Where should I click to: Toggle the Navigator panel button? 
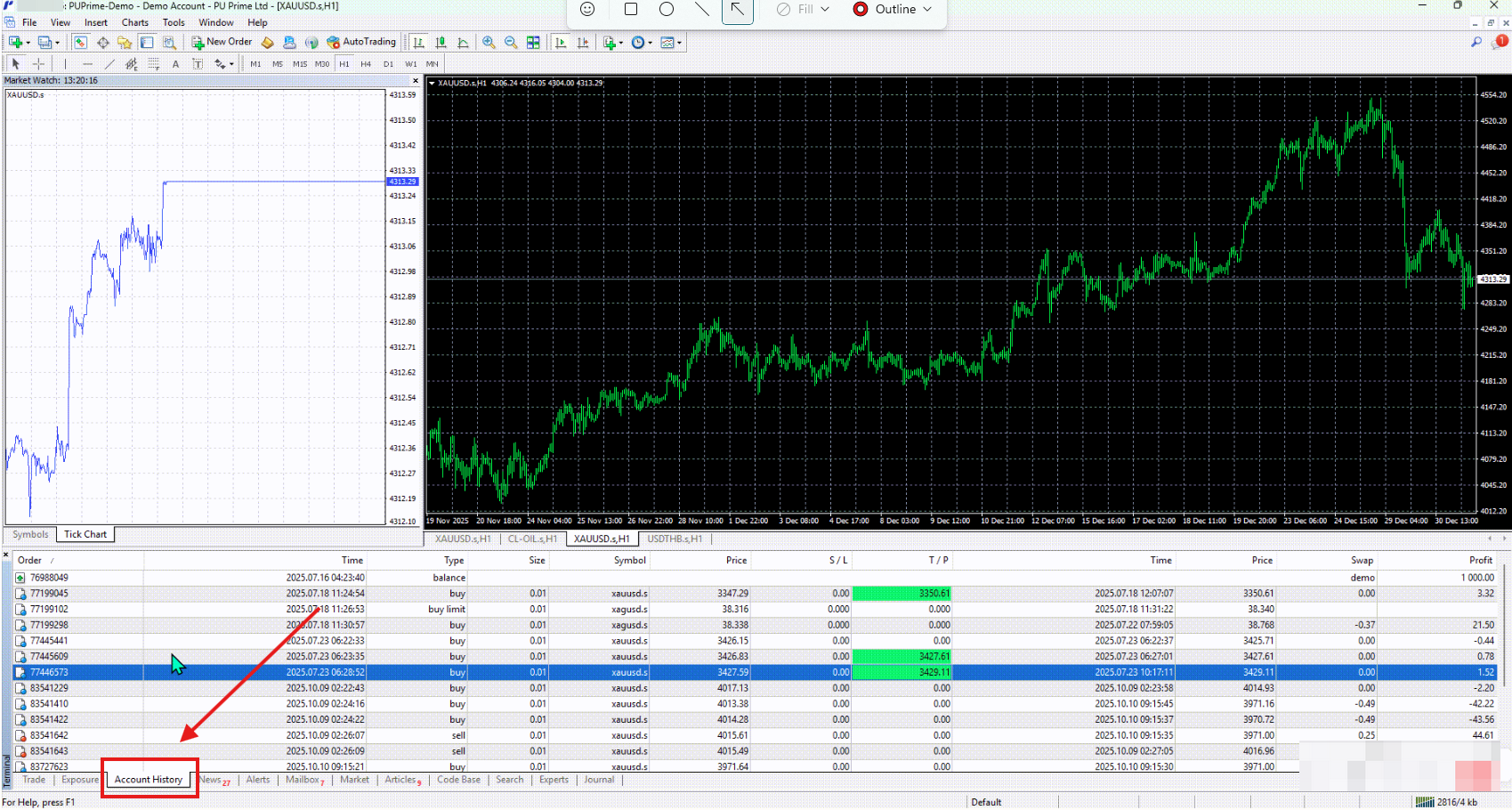pyautogui.click(x=125, y=42)
